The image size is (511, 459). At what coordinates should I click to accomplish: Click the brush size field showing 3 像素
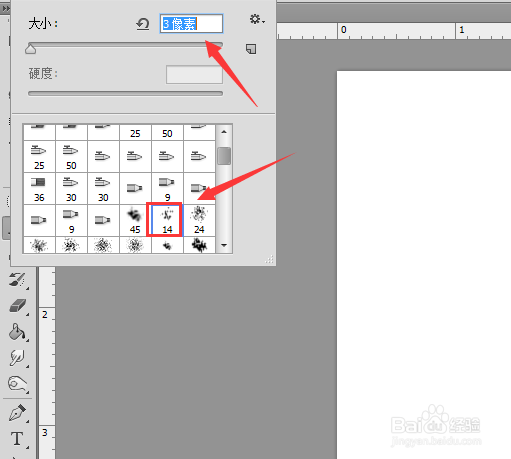[x=191, y=23]
